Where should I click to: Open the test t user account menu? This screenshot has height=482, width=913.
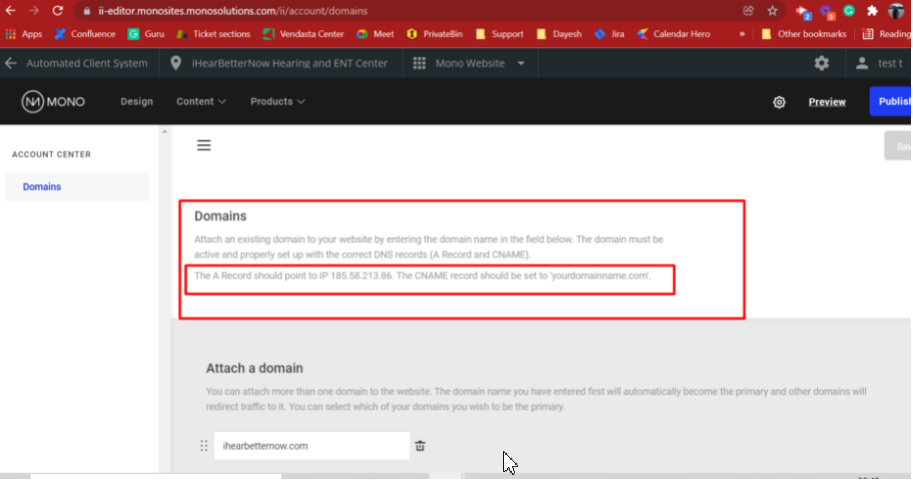pyautogui.click(x=880, y=63)
